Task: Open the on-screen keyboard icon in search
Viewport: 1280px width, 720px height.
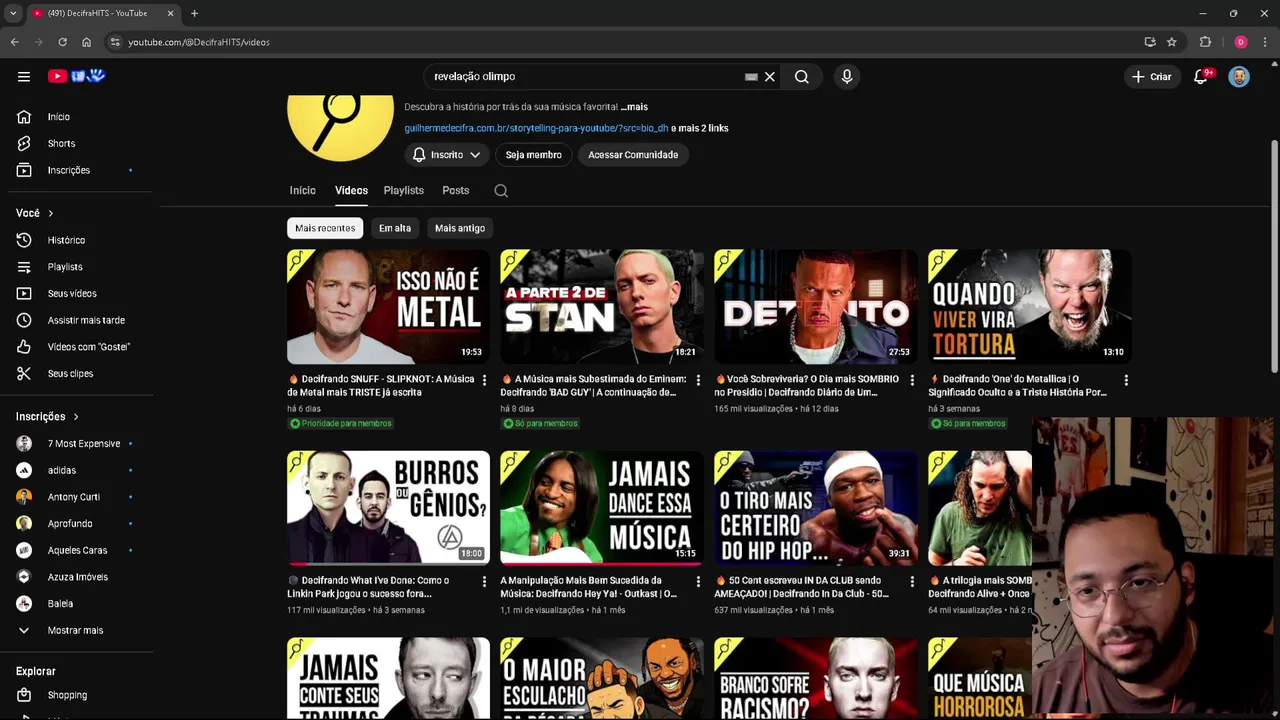Action: [x=751, y=76]
